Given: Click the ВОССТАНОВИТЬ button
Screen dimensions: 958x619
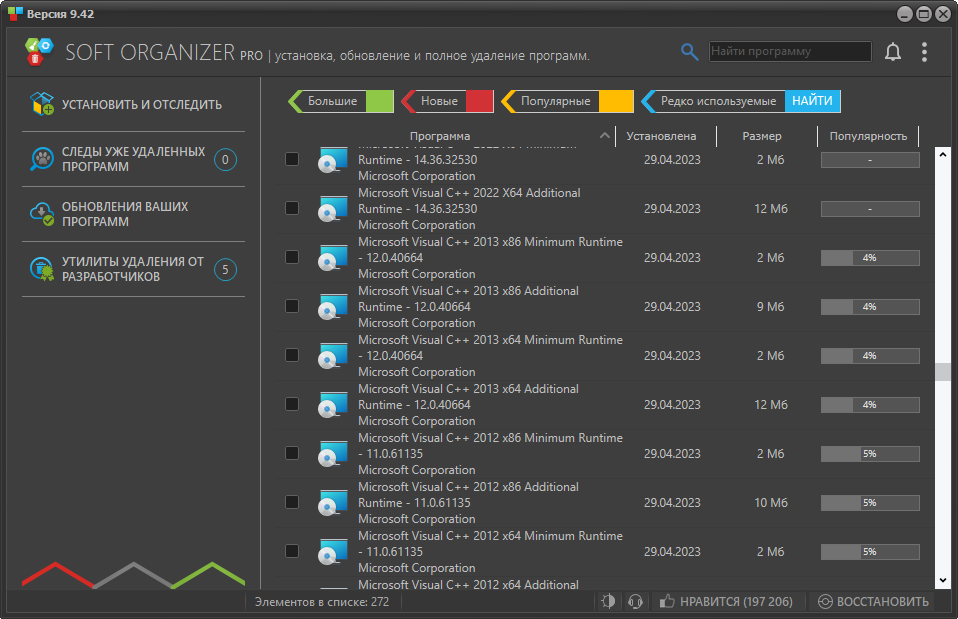Looking at the screenshot, I should [874, 601].
